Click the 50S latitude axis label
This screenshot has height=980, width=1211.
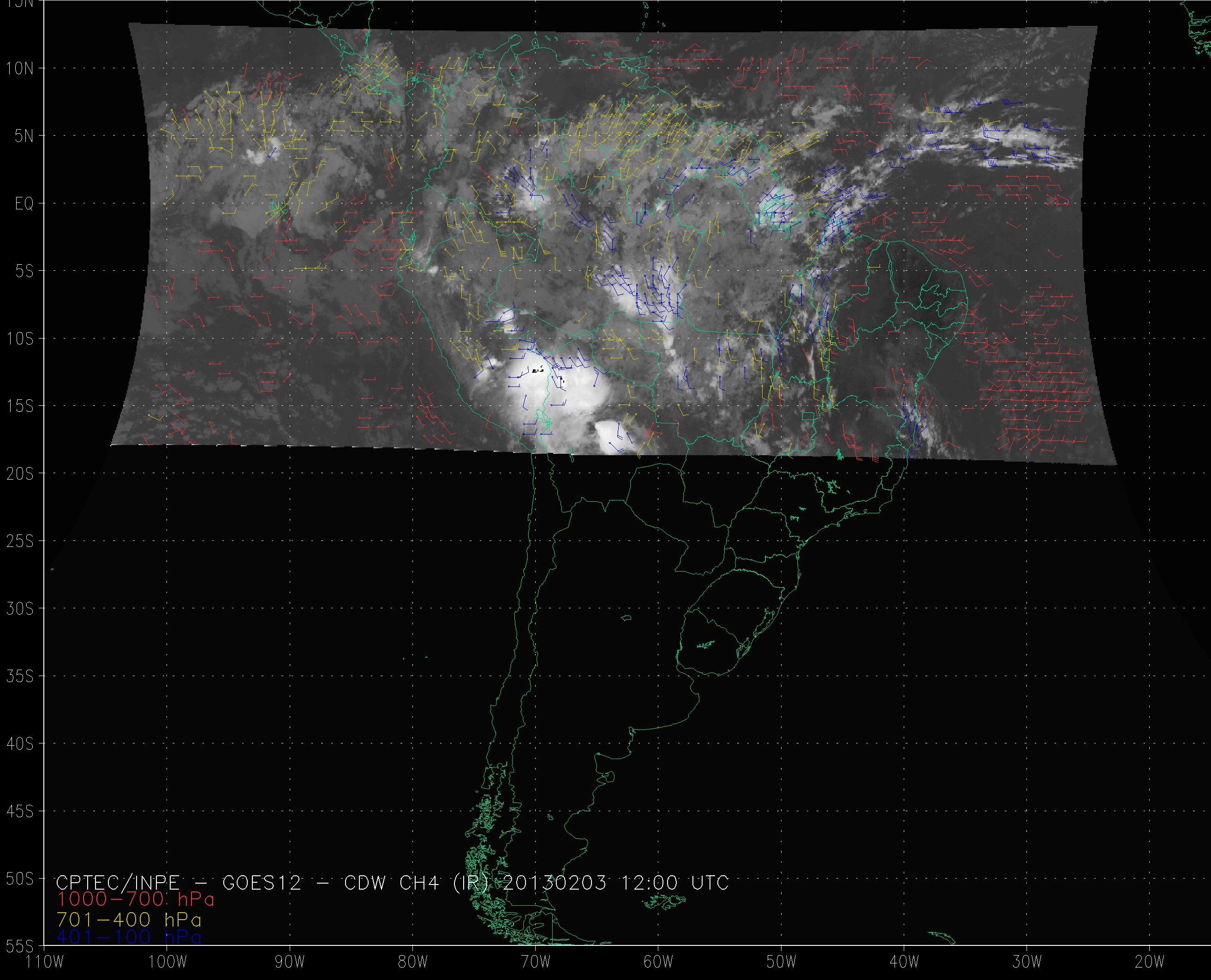click(x=20, y=879)
